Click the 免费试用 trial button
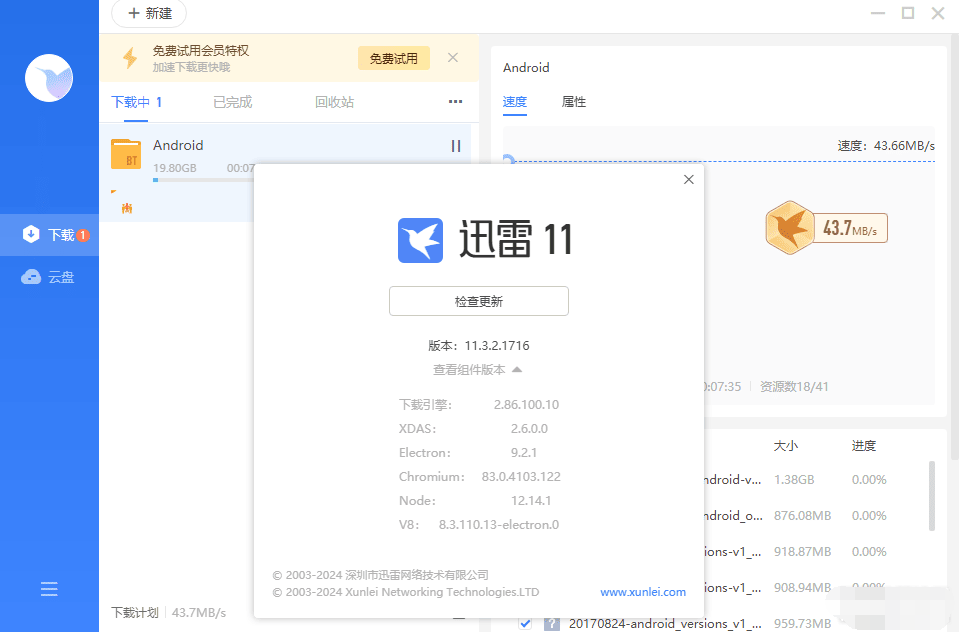 pos(393,58)
